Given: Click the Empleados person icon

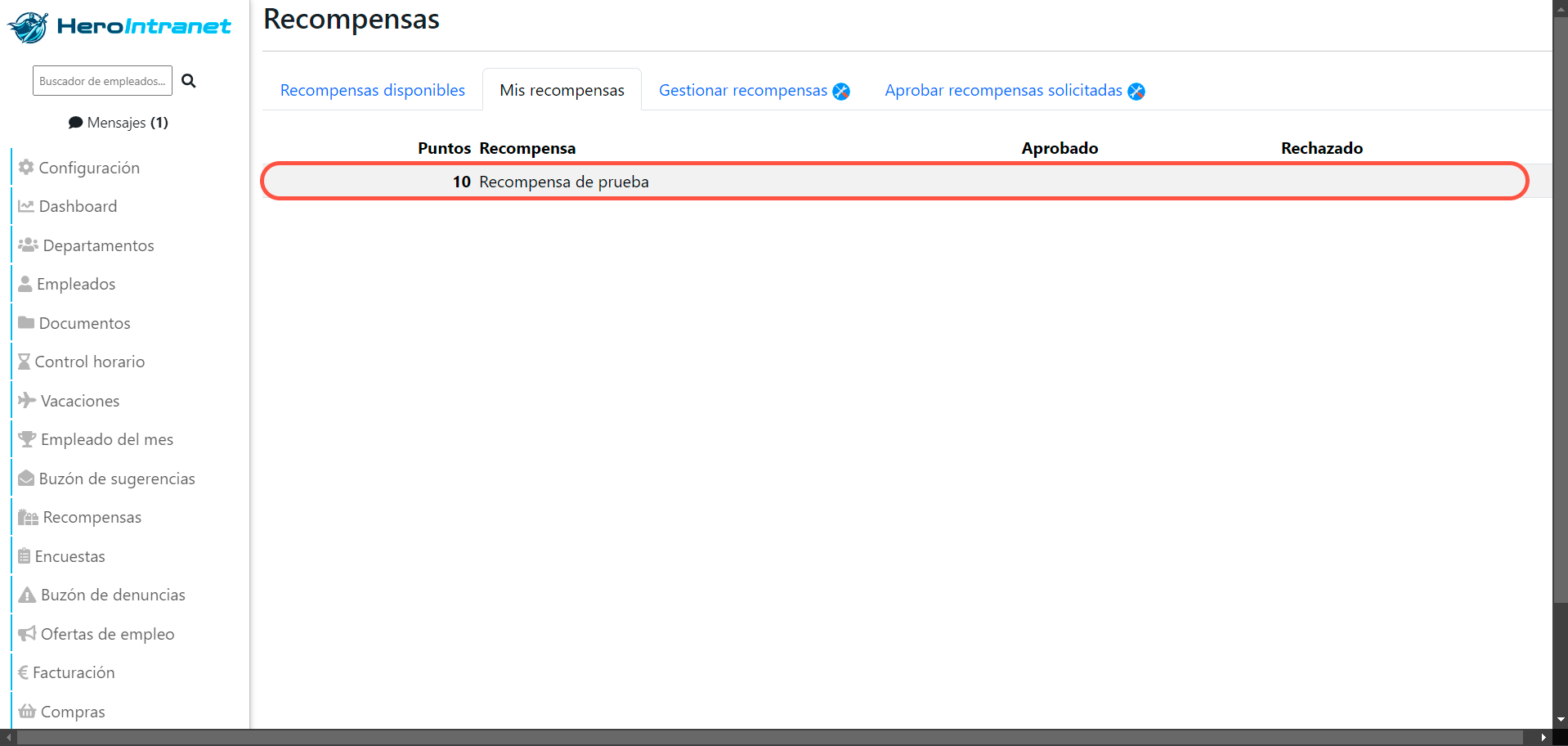Looking at the screenshot, I should (x=25, y=284).
